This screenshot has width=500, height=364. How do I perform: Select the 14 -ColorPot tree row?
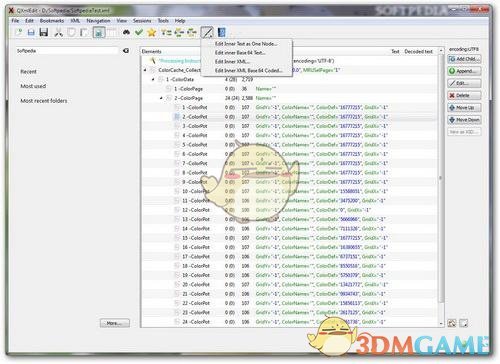click(x=290, y=229)
